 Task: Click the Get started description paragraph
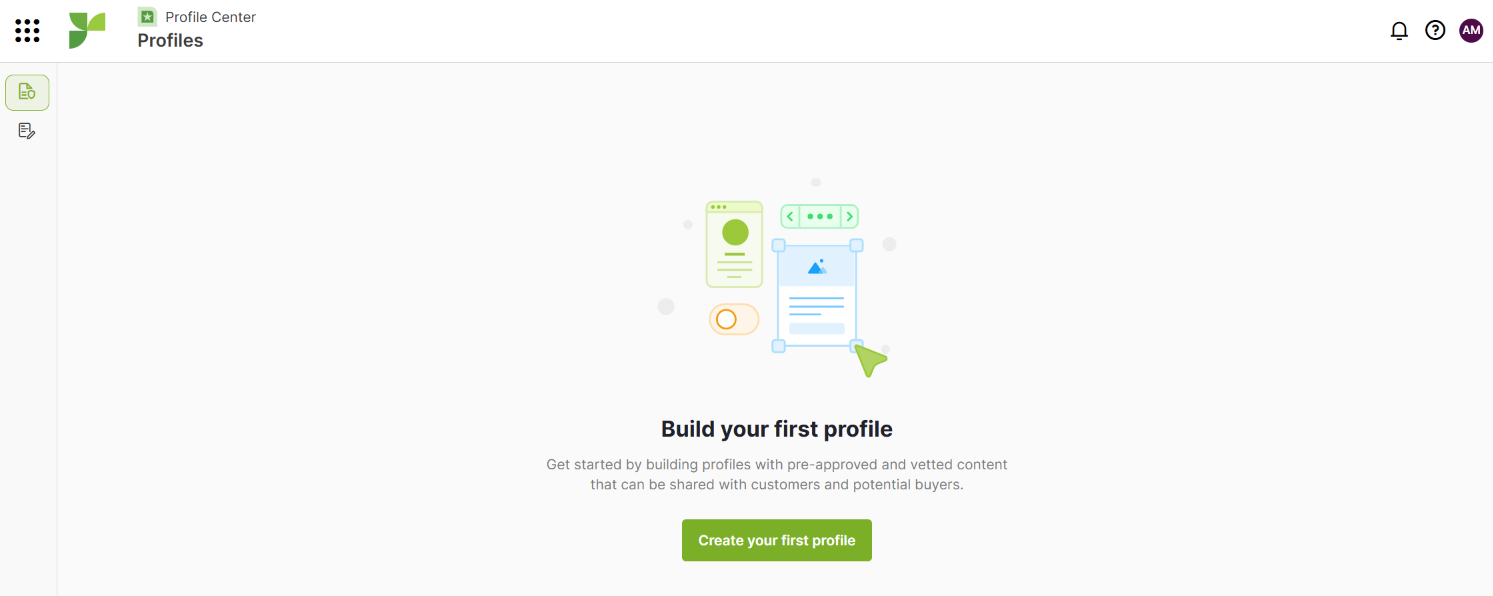pos(777,475)
